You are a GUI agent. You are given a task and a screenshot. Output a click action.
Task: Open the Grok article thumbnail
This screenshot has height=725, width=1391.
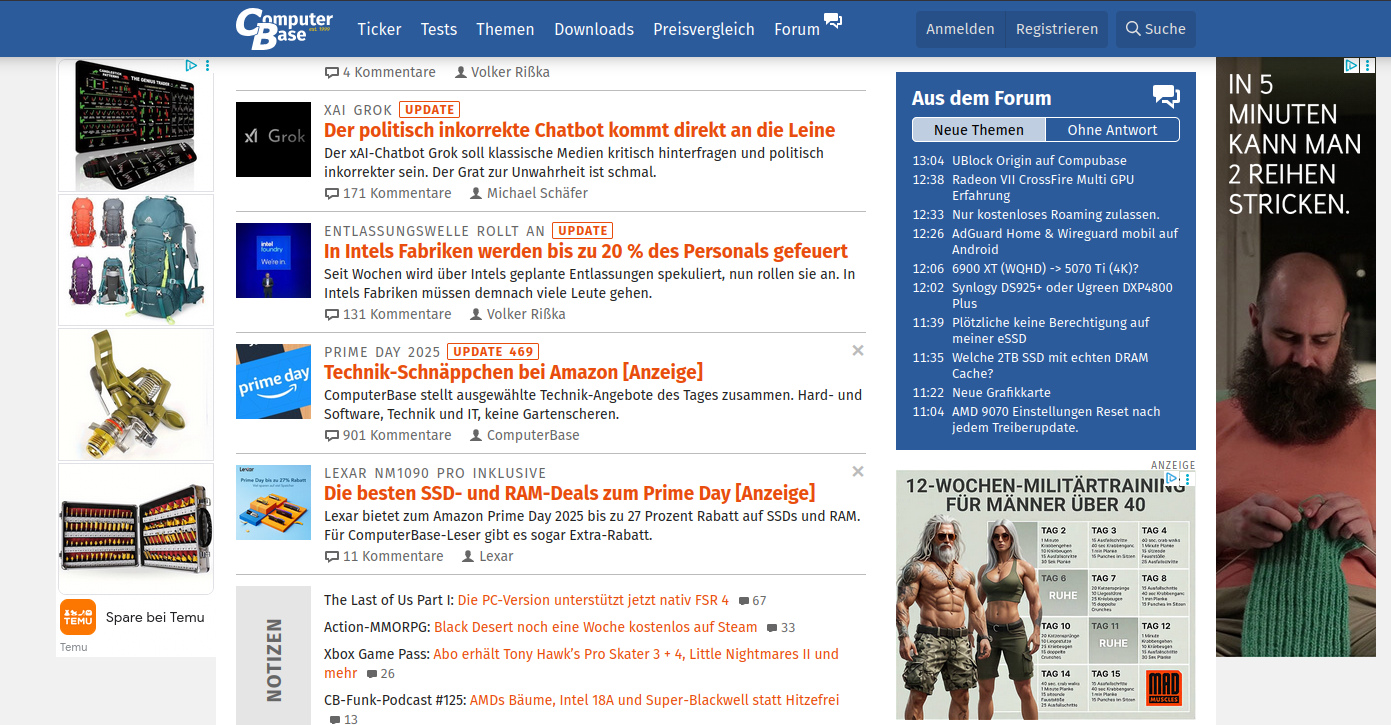[274, 139]
